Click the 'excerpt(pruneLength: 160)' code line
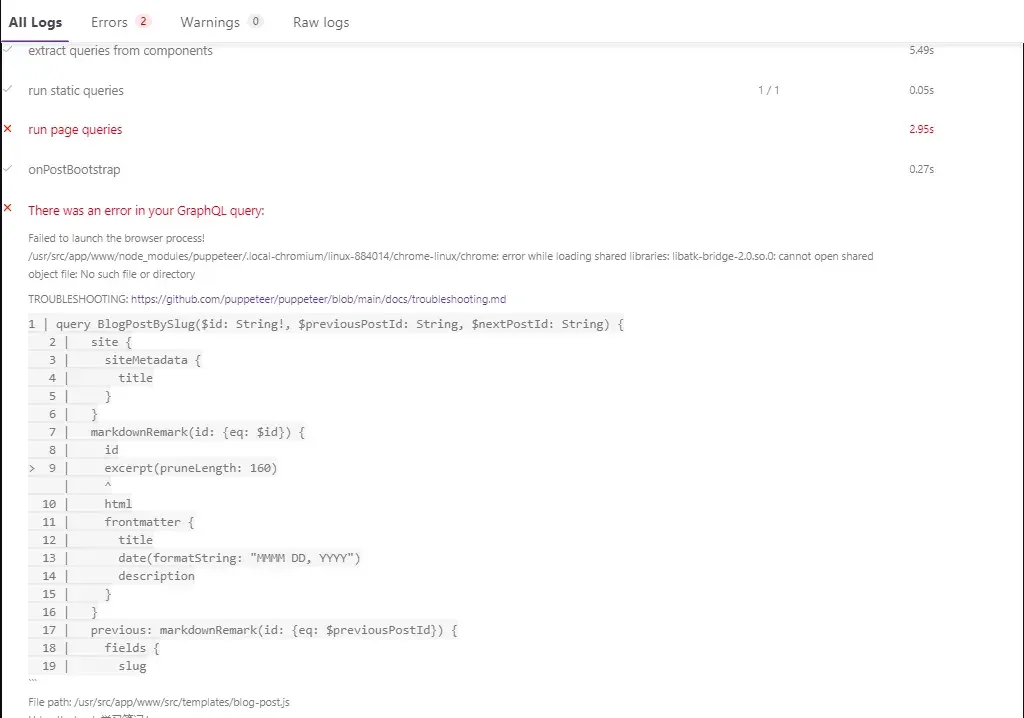 [191, 468]
